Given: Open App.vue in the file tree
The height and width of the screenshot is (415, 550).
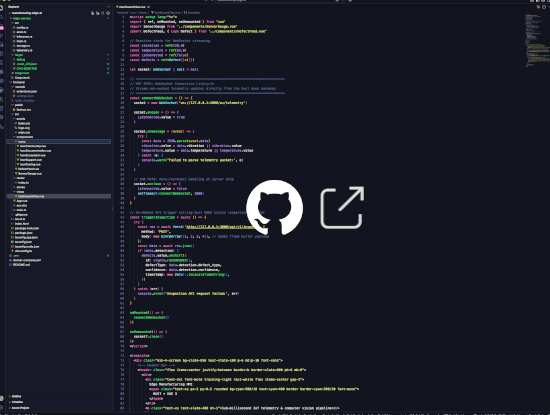Looking at the screenshot, I should [x=22, y=201].
